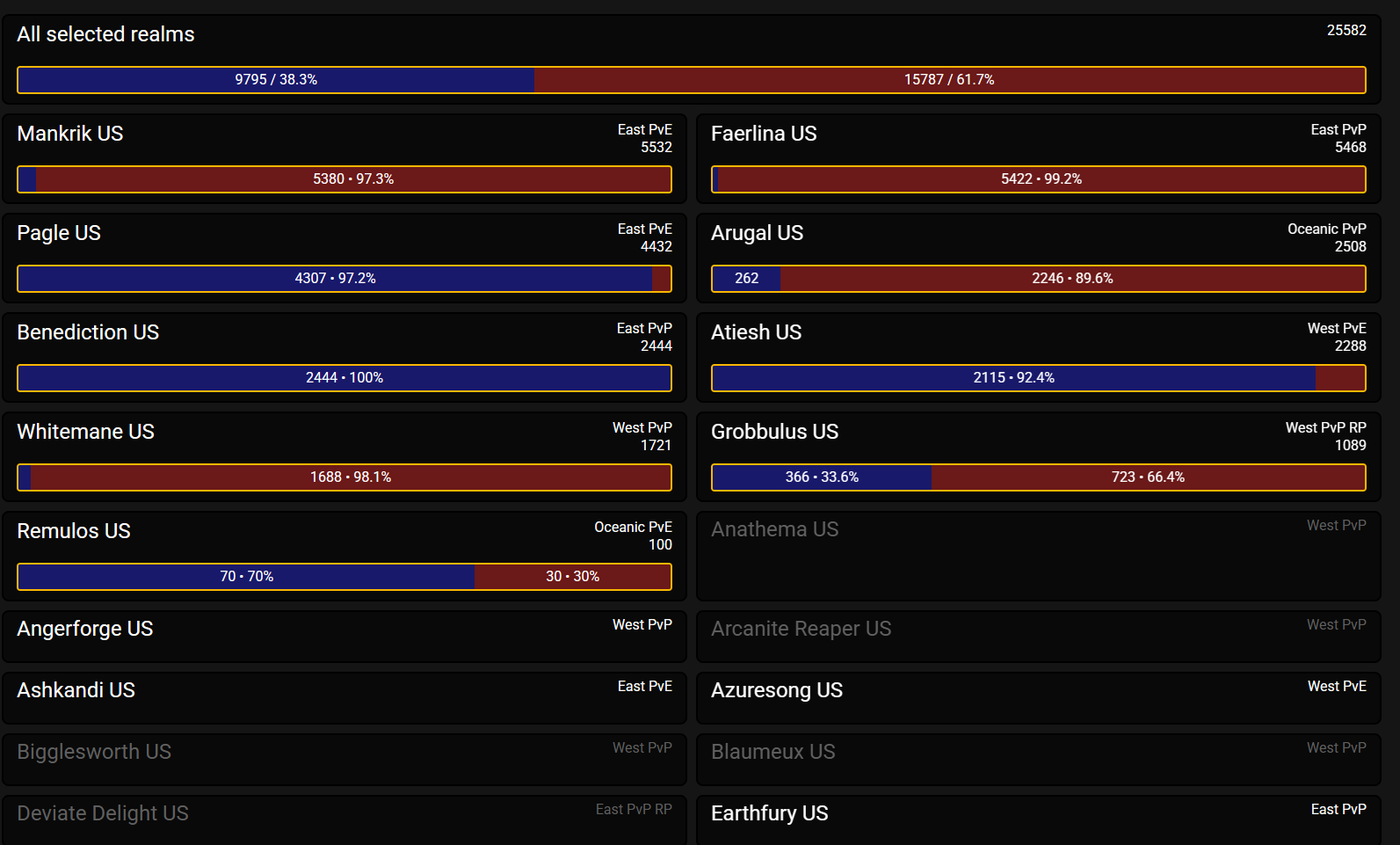
Task: Click the 2444 • 100% Benediction bar
Action: [345, 378]
